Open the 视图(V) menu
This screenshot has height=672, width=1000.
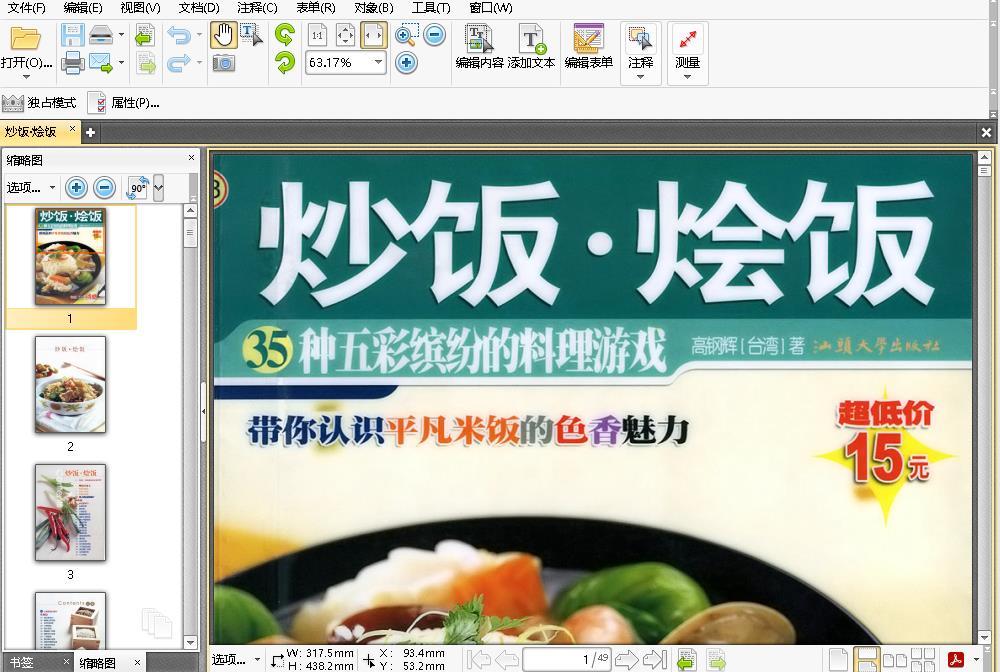point(140,8)
